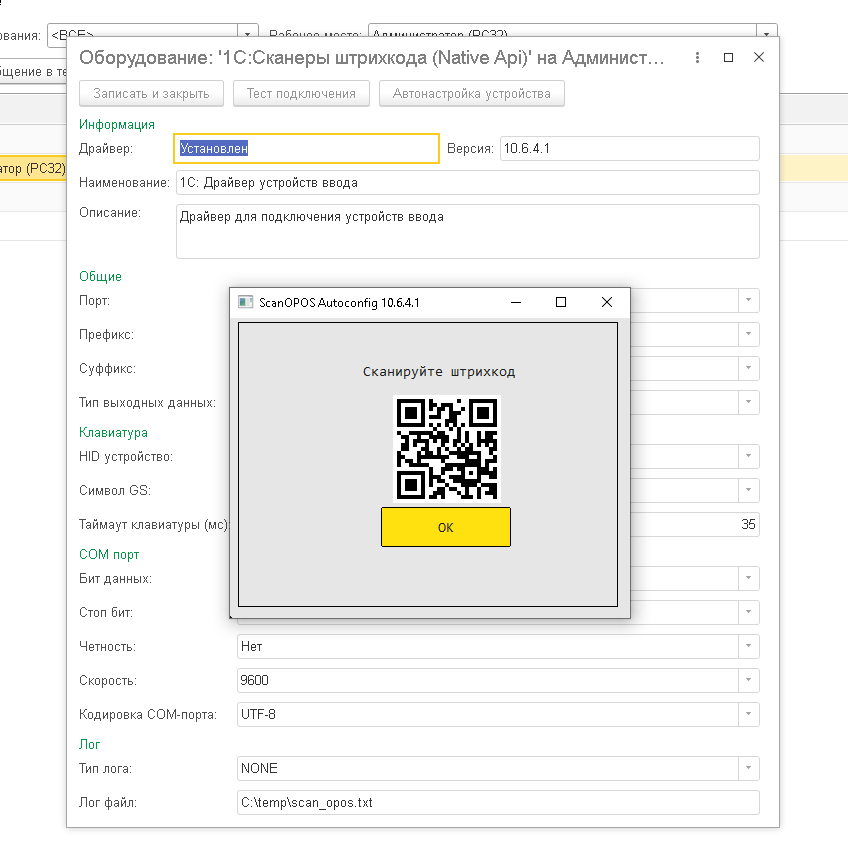
Task: Close the ScanOPOS Autoconfig dialog
Action: coord(606,302)
